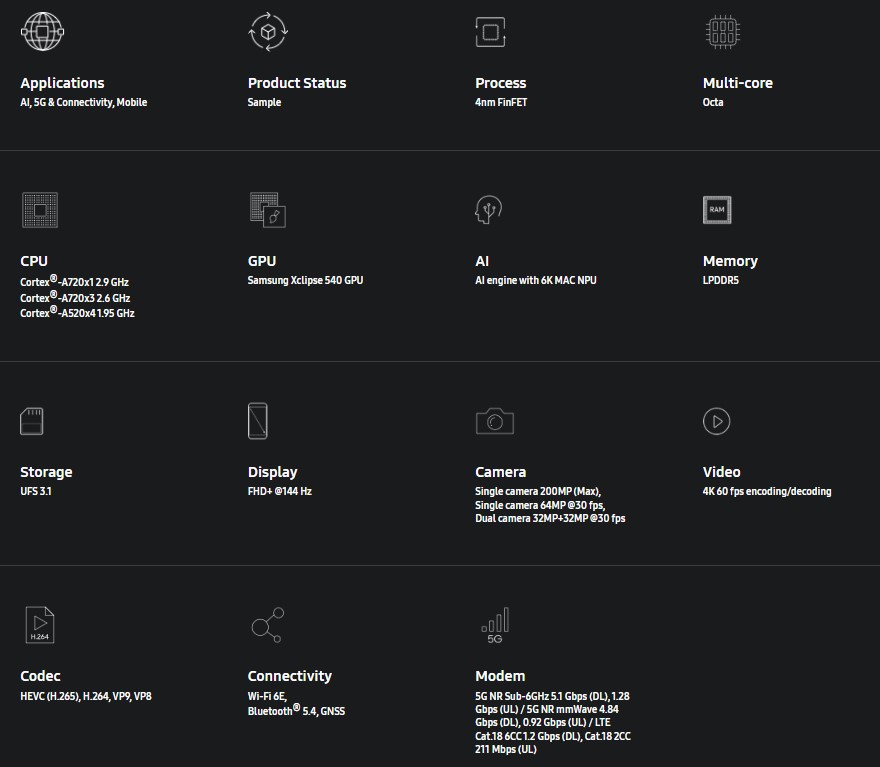Screen dimensions: 880x767
Task: Click the Camera icon
Action: [x=494, y=421]
